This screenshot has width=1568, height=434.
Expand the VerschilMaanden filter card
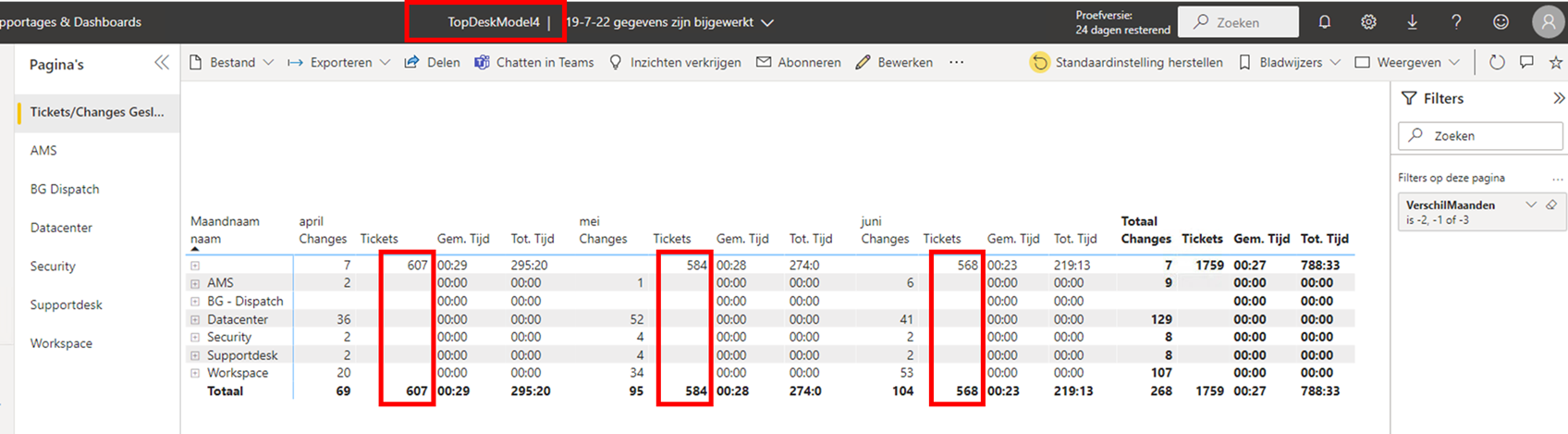[1531, 205]
